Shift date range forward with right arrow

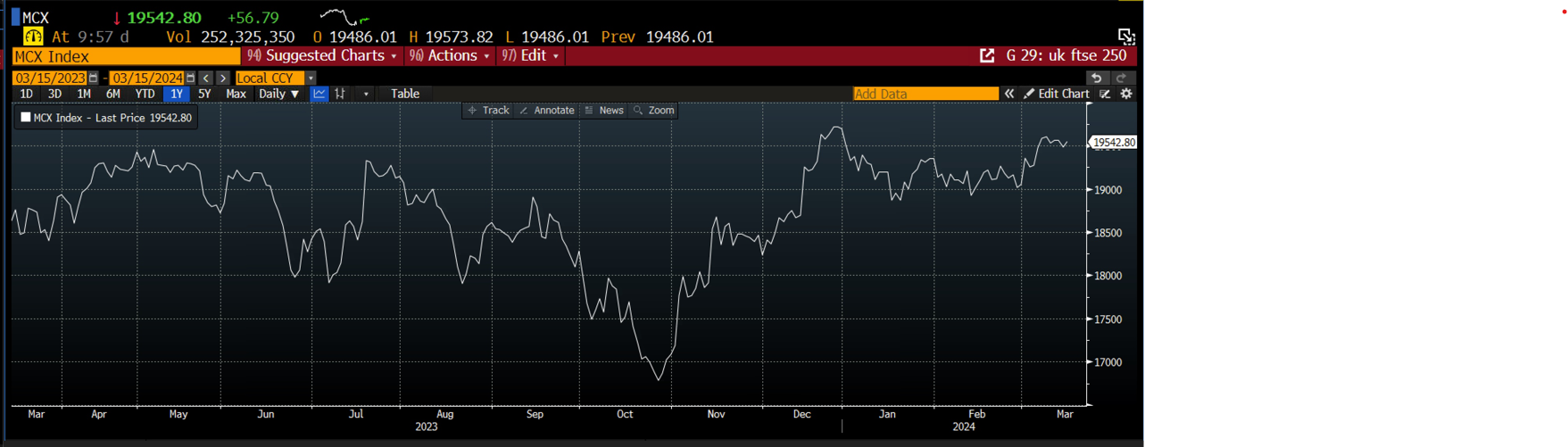click(223, 79)
